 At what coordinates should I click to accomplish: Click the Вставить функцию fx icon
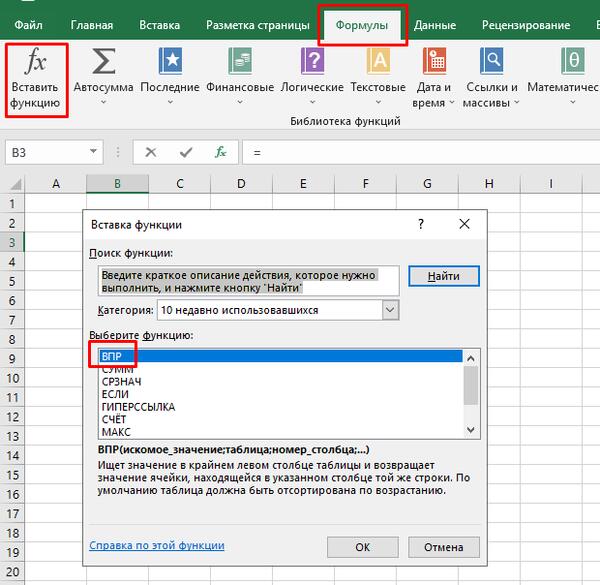point(36,62)
